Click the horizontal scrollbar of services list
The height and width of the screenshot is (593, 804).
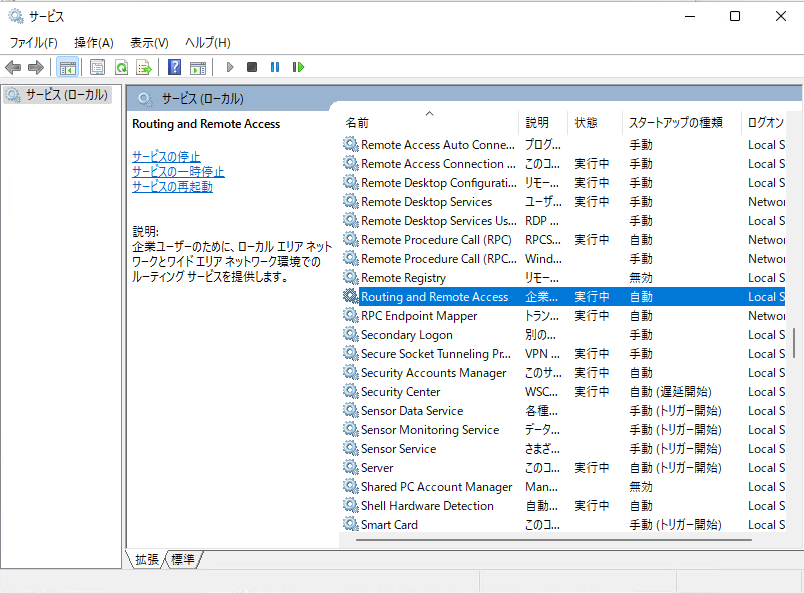(x=554, y=540)
